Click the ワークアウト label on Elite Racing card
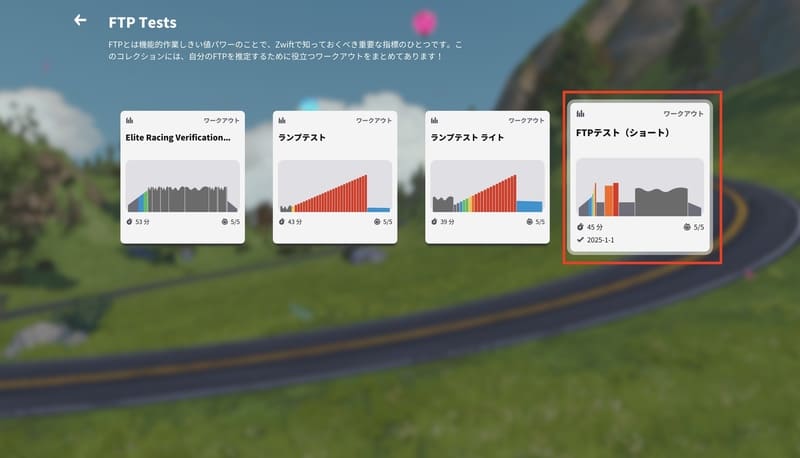This screenshot has height=458, width=800. point(221,120)
